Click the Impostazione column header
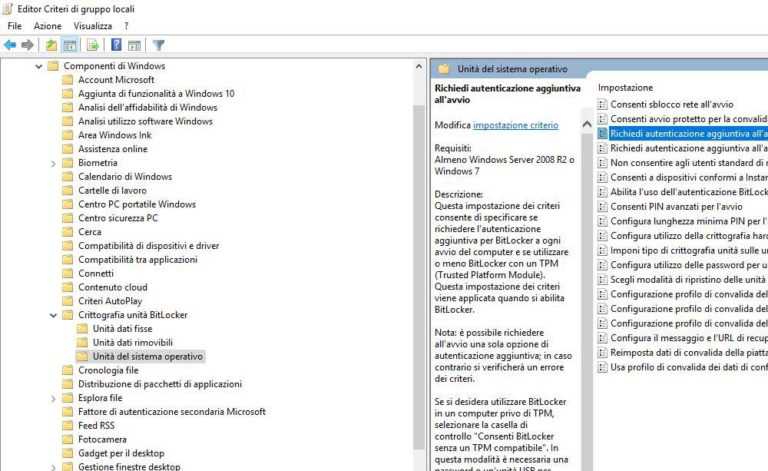 (625, 88)
